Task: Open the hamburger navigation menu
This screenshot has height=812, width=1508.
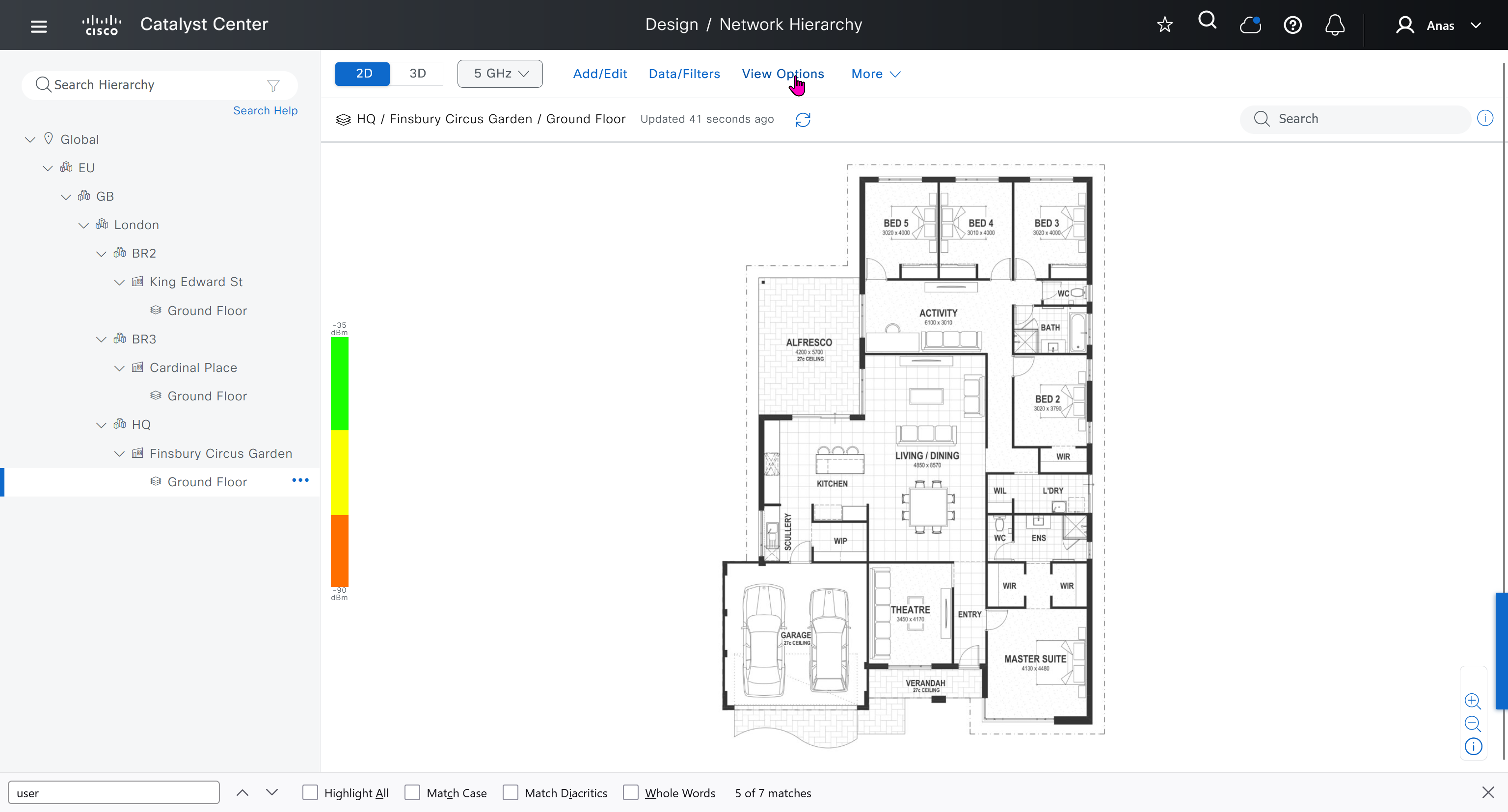Action: click(39, 26)
